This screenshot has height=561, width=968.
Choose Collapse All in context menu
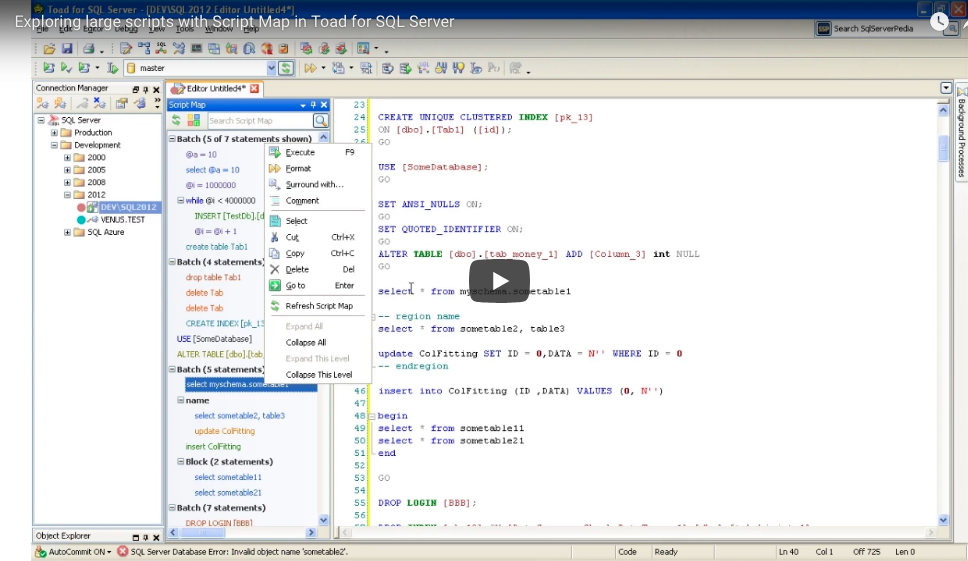(306, 342)
